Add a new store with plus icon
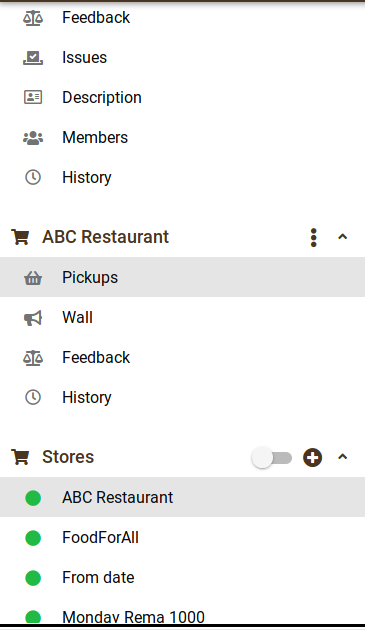 (x=312, y=458)
